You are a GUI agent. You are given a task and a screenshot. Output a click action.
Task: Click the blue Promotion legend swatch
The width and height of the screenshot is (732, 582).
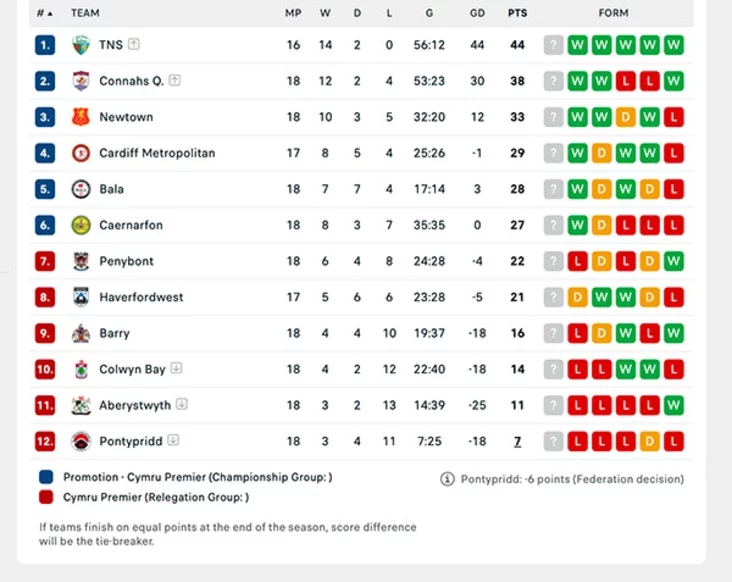point(45,478)
